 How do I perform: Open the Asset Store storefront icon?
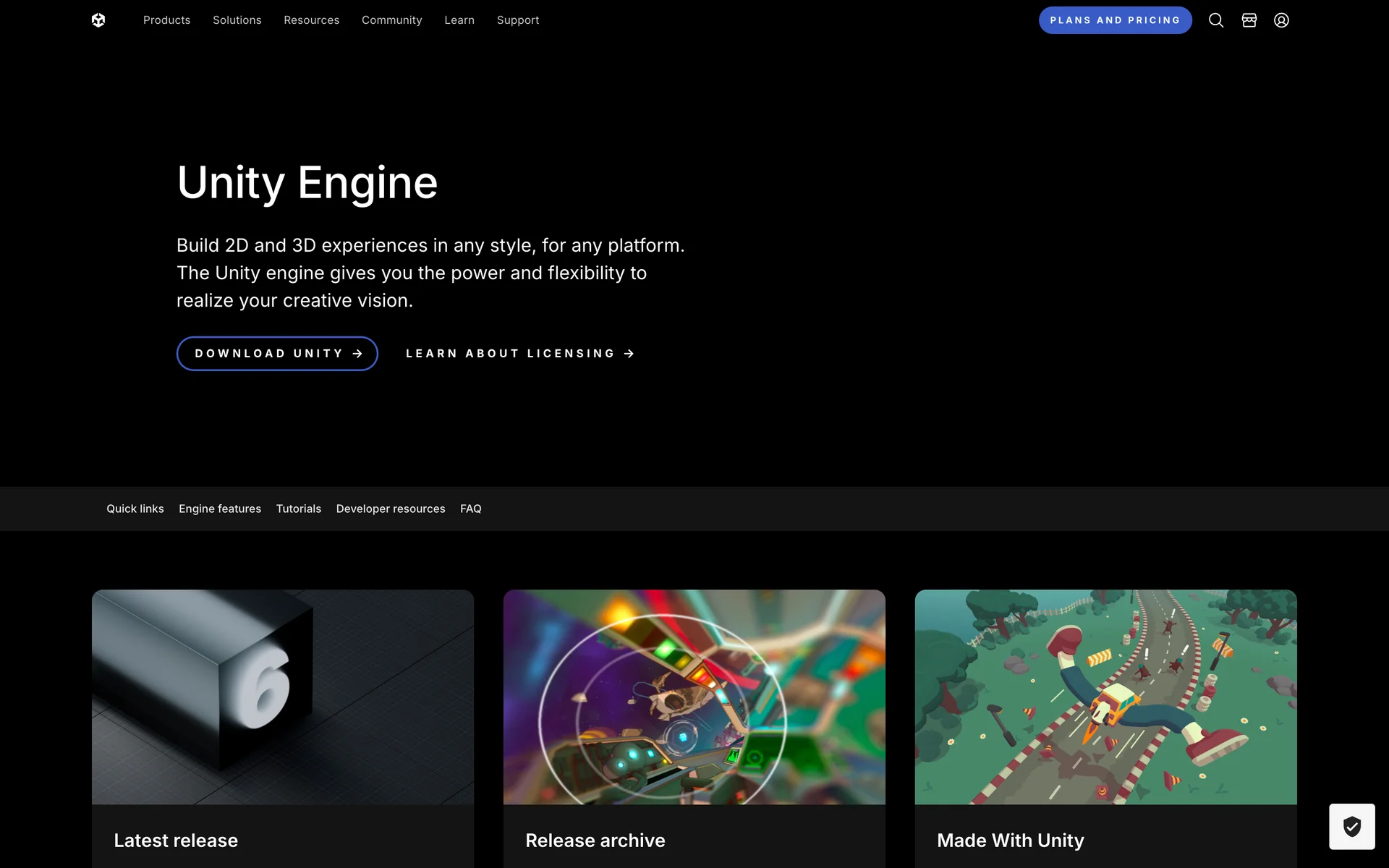(x=1249, y=20)
